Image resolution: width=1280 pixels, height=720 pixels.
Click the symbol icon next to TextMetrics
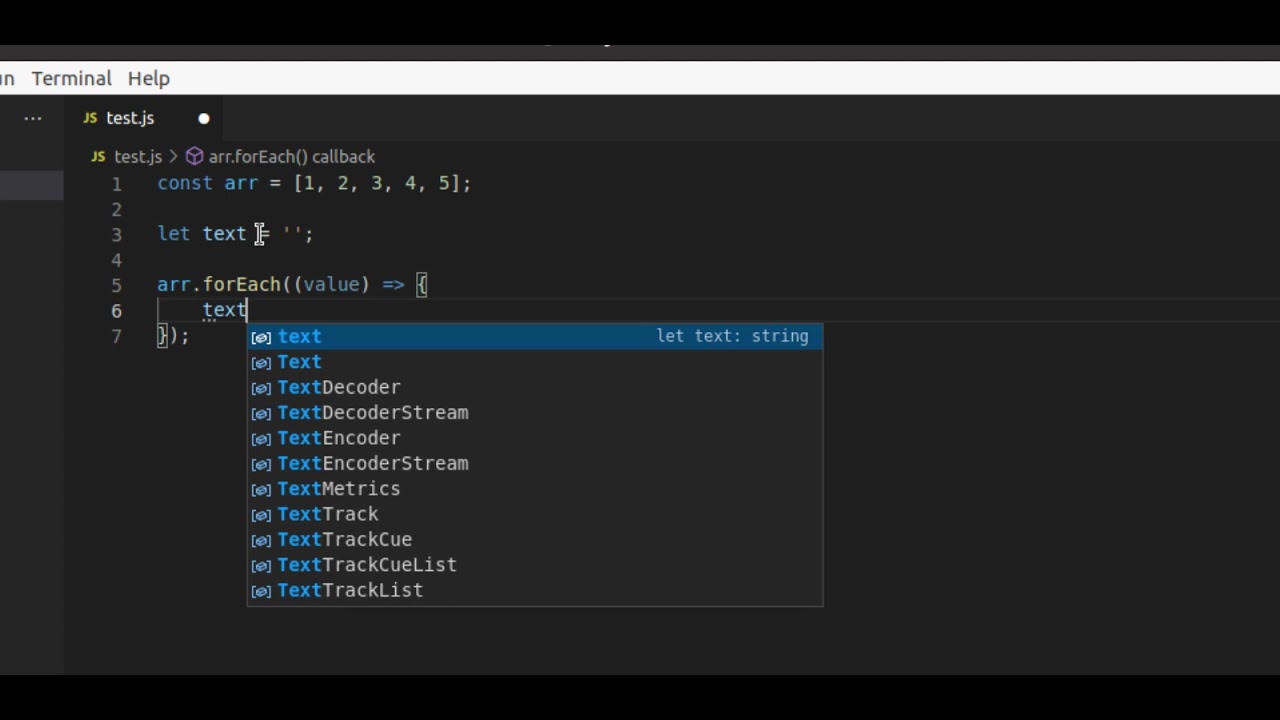(x=261, y=489)
